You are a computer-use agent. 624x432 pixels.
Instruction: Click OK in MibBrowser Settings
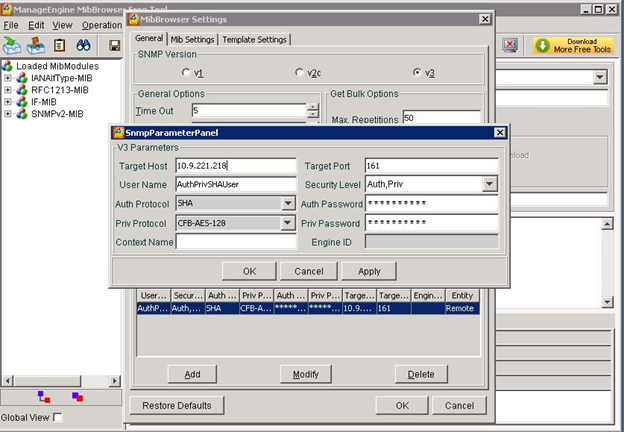coord(402,405)
